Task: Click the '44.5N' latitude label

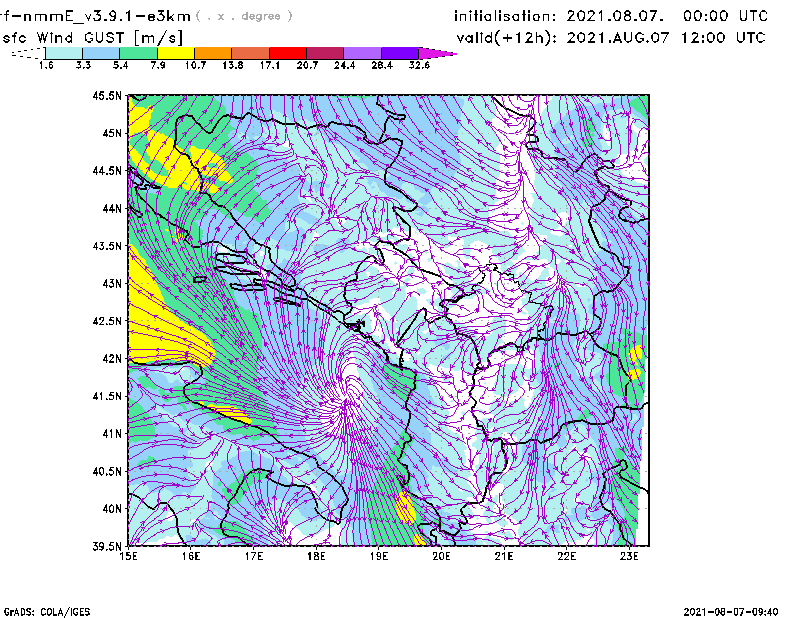Action: [107, 170]
